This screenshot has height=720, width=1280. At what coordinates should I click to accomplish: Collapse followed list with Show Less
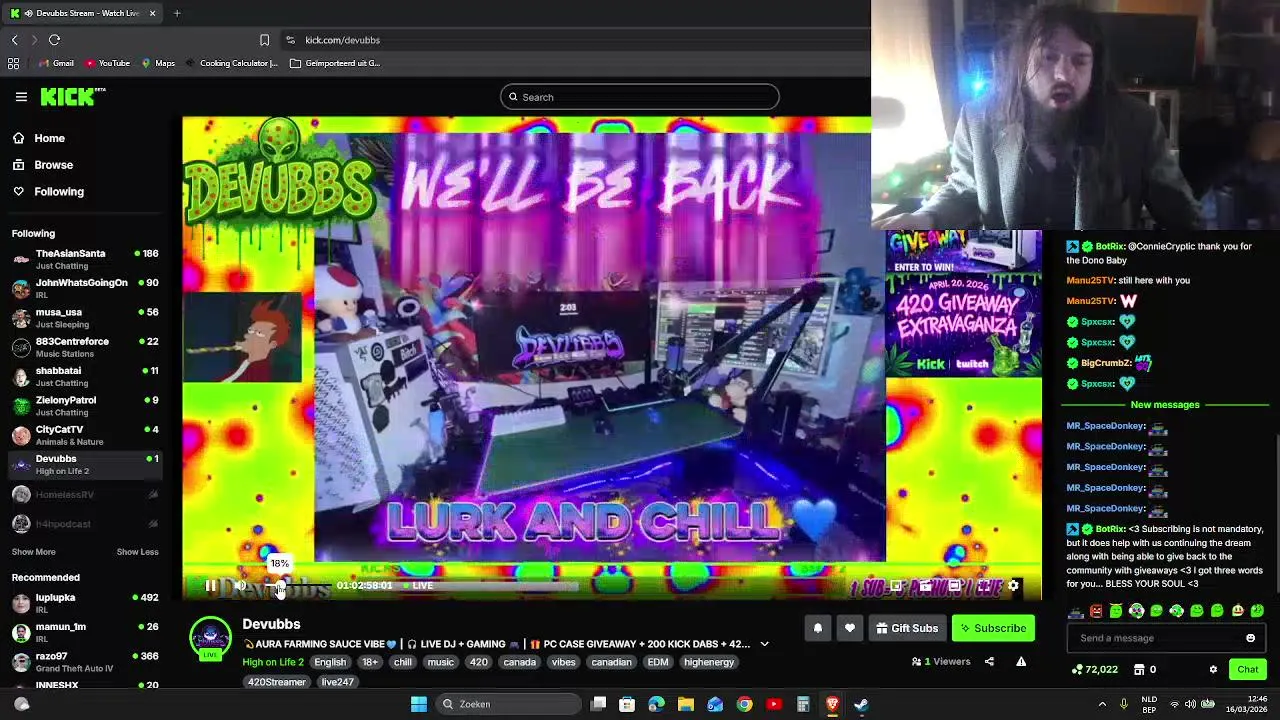coord(137,552)
